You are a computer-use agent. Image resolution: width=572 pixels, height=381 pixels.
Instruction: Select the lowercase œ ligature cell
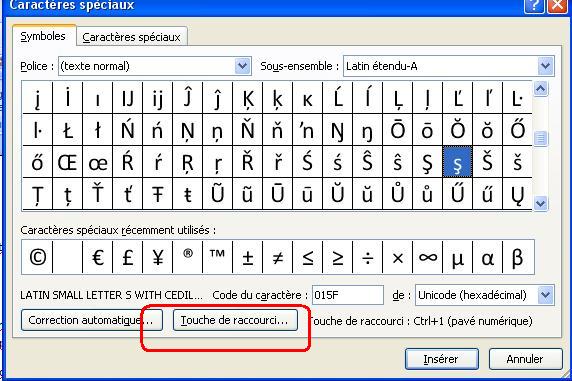click(x=97, y=162)
